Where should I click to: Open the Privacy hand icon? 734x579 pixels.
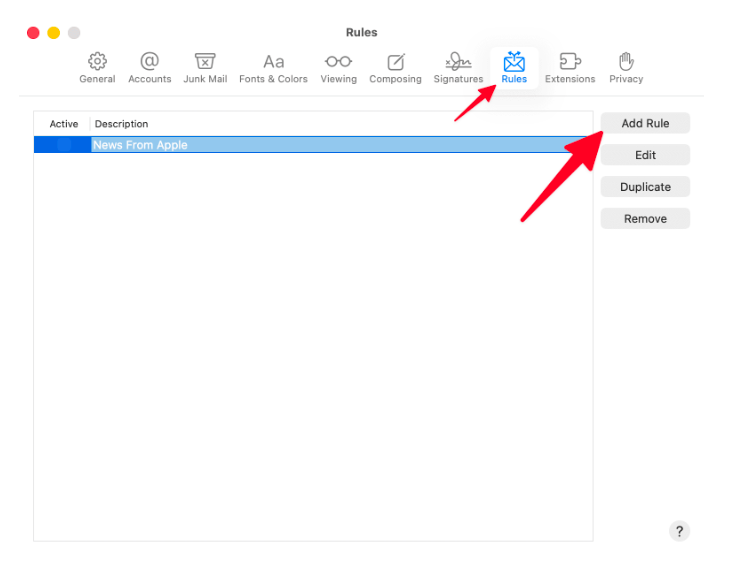coord(626,61)
